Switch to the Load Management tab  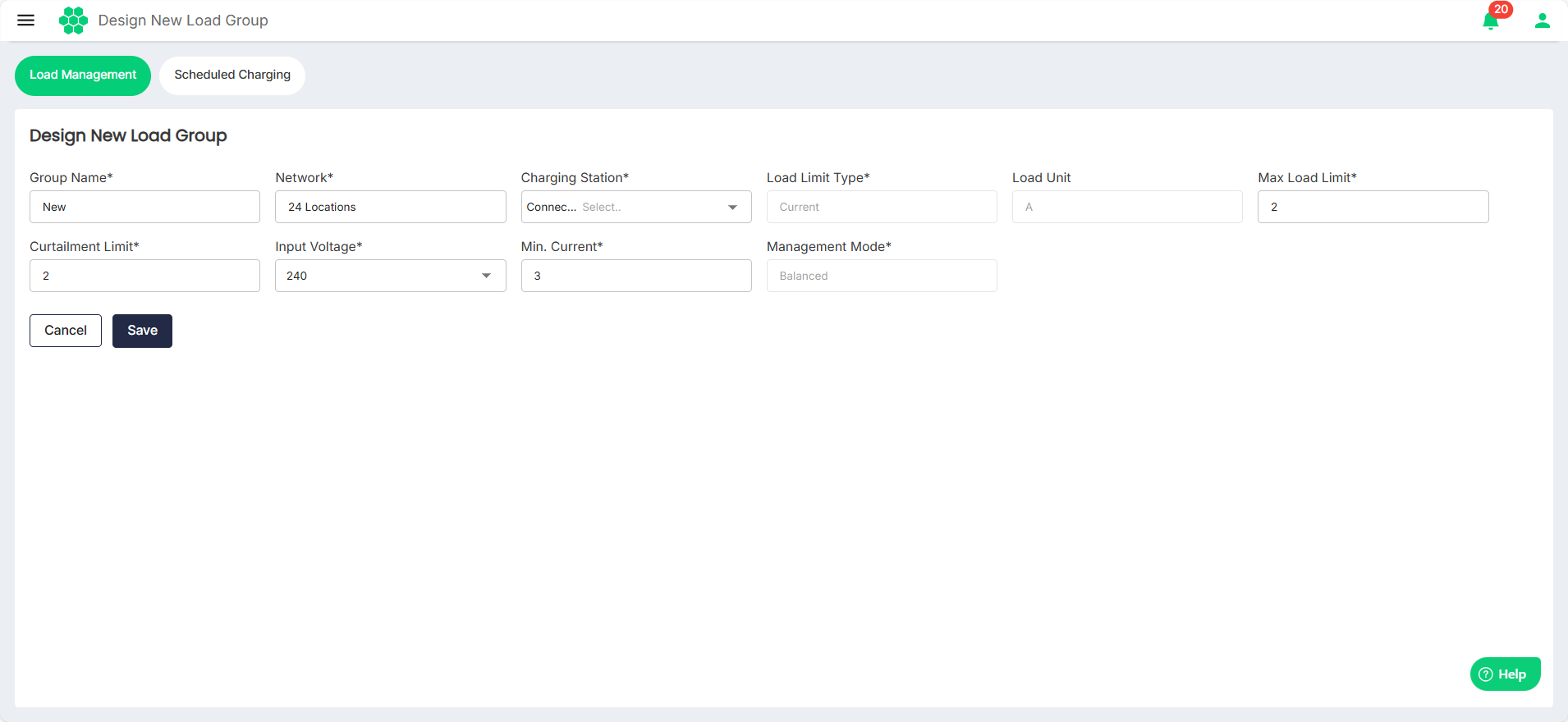[83, 75]
